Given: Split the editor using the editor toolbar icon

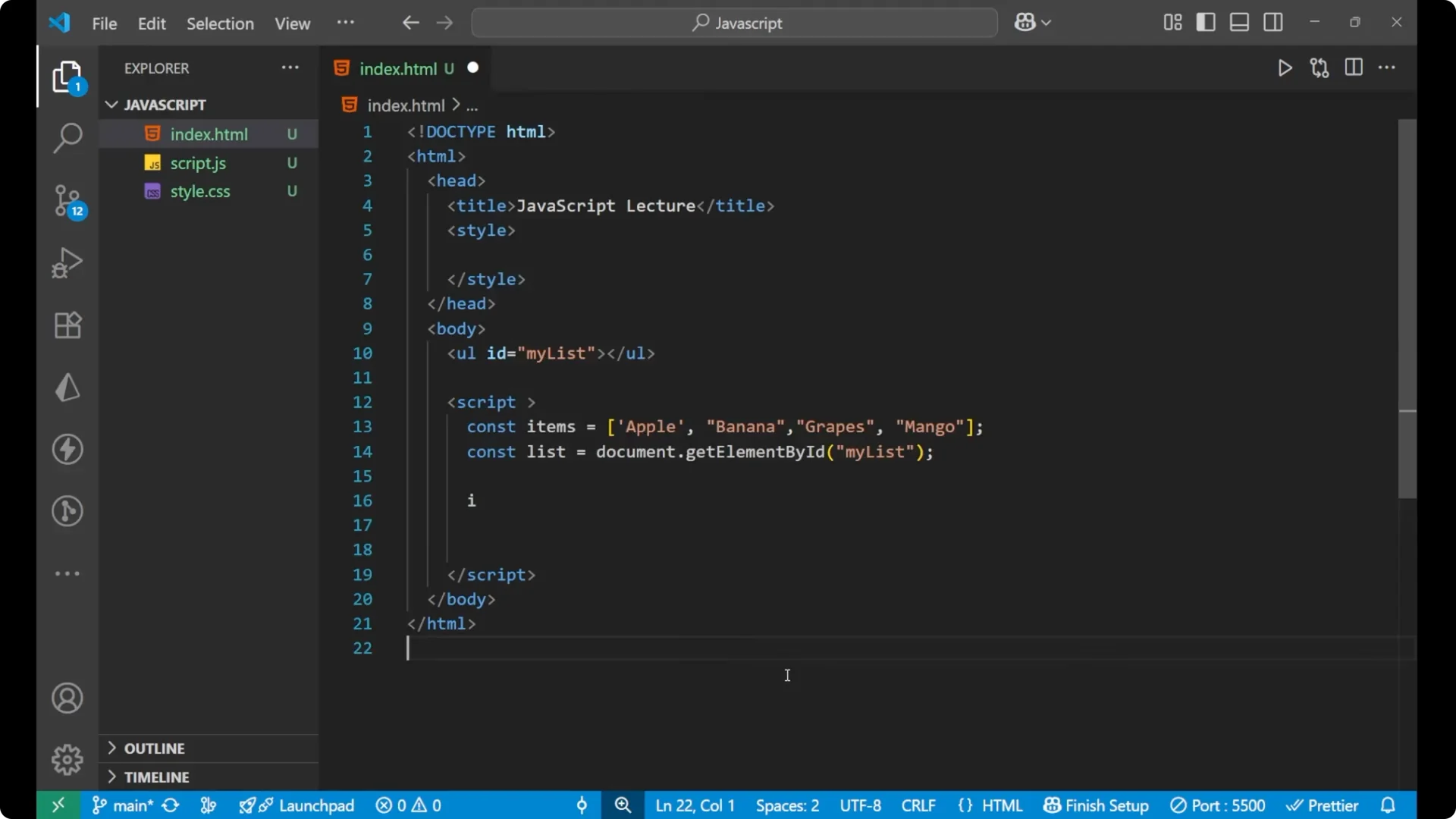Looking at the screenshot, I should point(1354,67).
